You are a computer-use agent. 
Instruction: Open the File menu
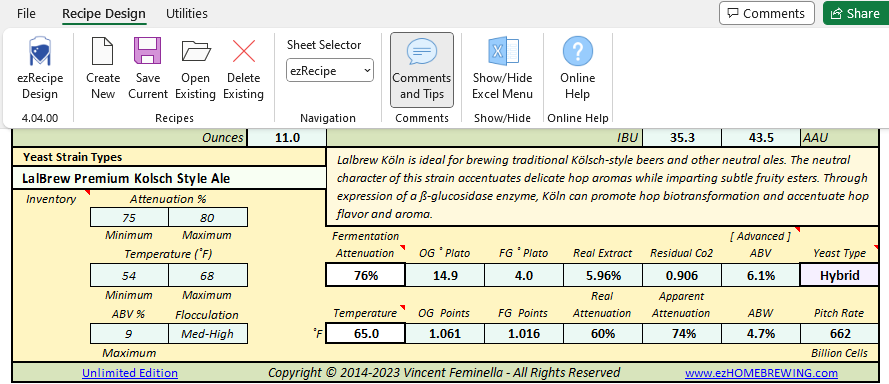click(26, 13)
